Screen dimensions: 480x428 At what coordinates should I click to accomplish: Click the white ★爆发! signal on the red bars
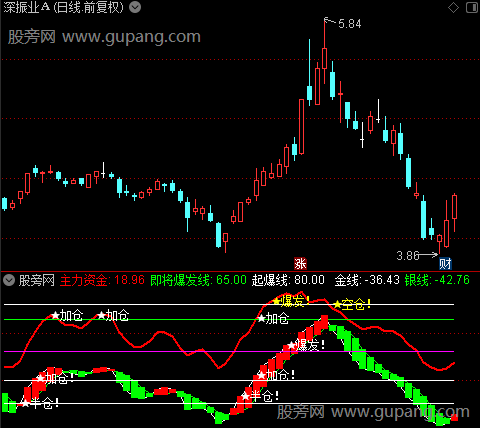pyautogui.click(x=306, y=345)
